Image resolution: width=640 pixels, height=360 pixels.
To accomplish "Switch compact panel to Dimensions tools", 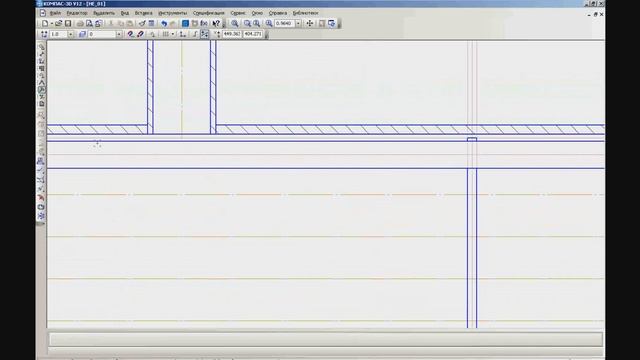I will click(41, 54).
